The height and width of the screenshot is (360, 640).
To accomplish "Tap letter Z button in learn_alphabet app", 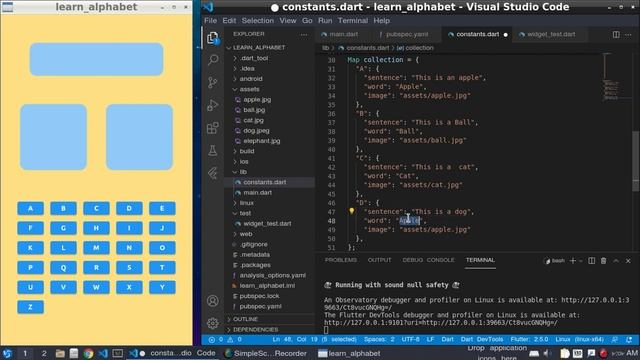I will [31, 307].
